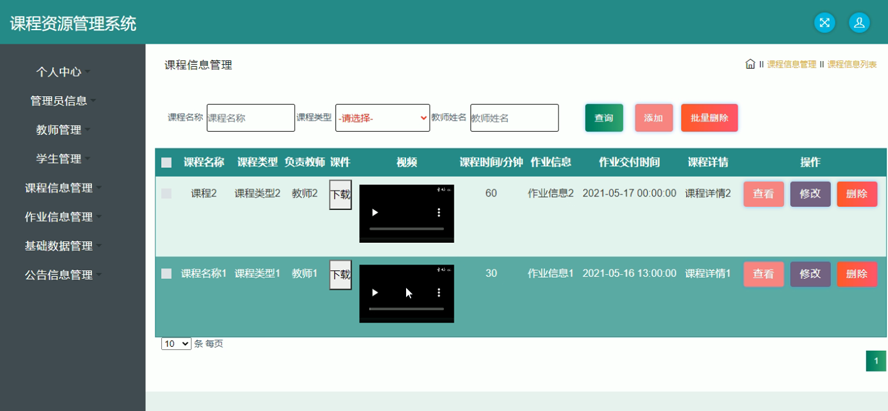Open the user profile icon in the header

pyautogui.click(x=859, y=22)
